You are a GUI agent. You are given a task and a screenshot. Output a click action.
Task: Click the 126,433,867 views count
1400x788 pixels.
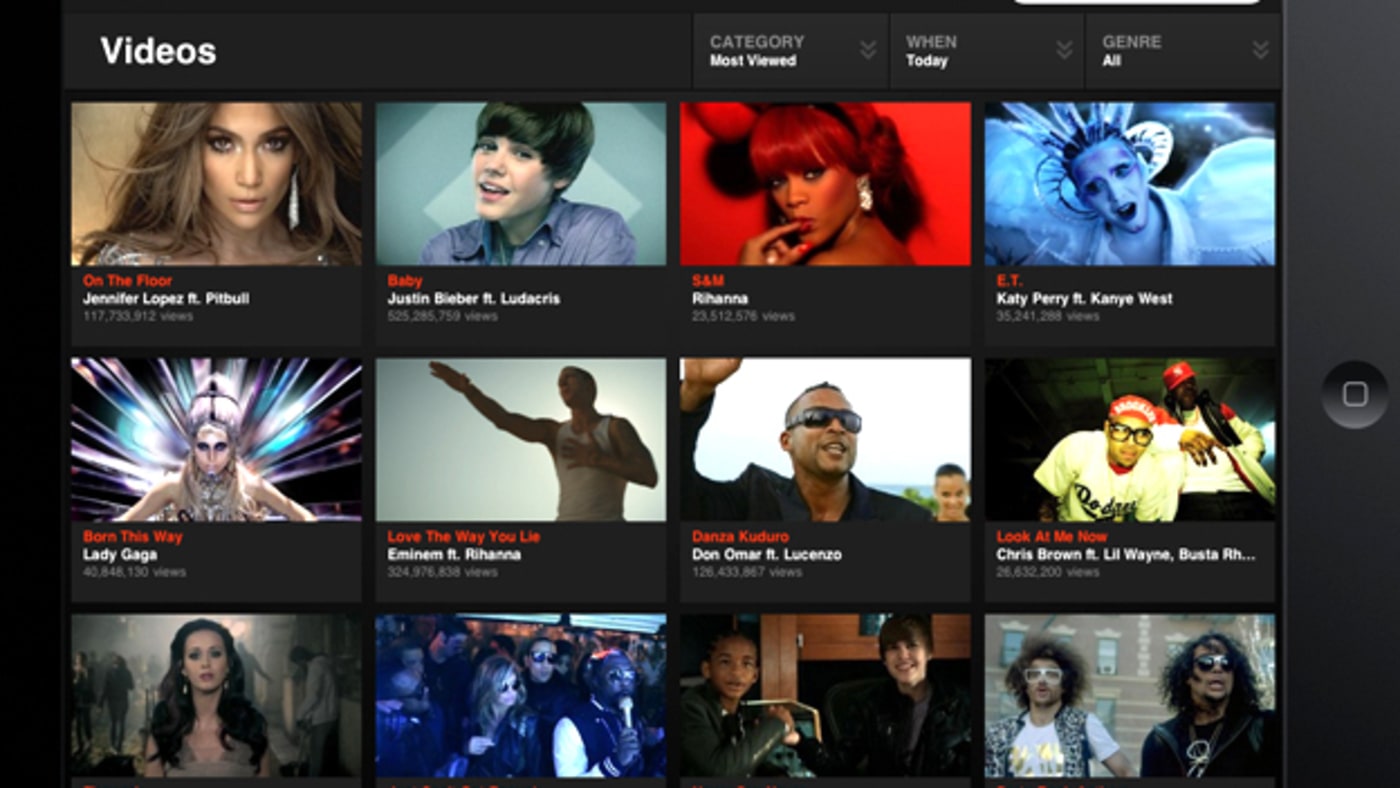747,572
